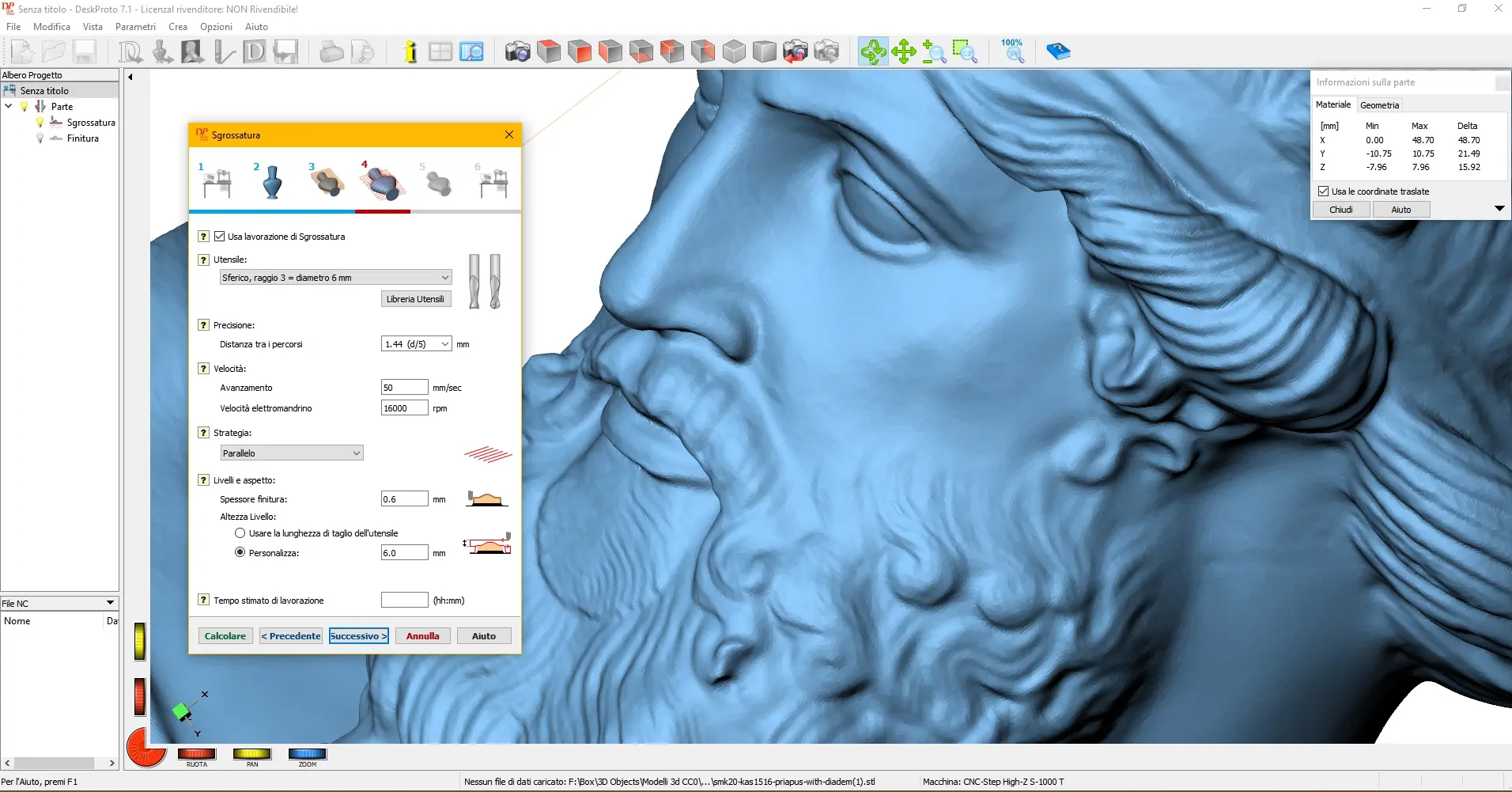Click the Calcolare button
The width and height of the screenshot is (1512, 792).
coord(225,636)
